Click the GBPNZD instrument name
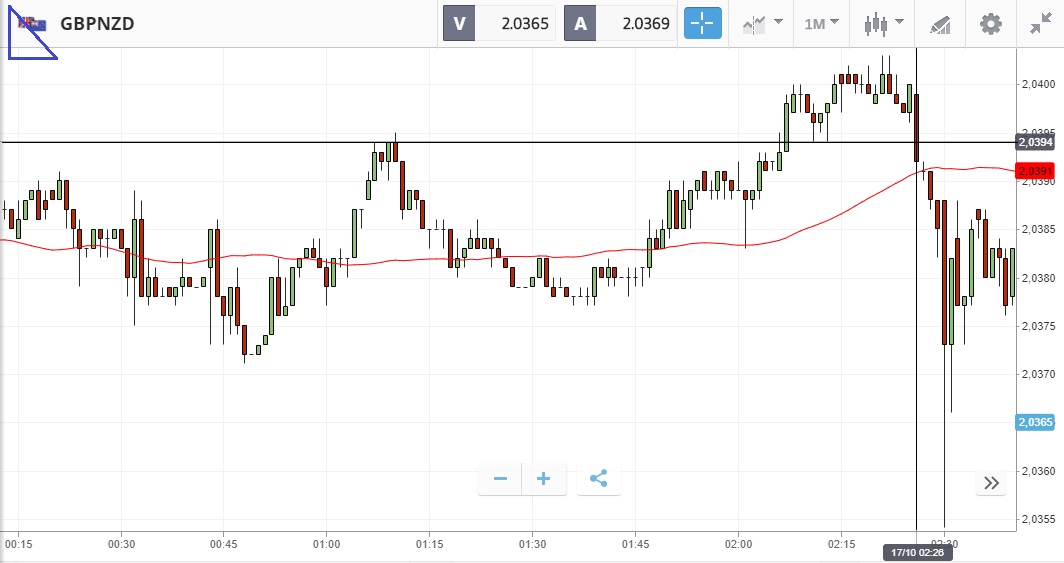Image resolution: width=1064 pixels, height=563 pixels. coord(97,23)
